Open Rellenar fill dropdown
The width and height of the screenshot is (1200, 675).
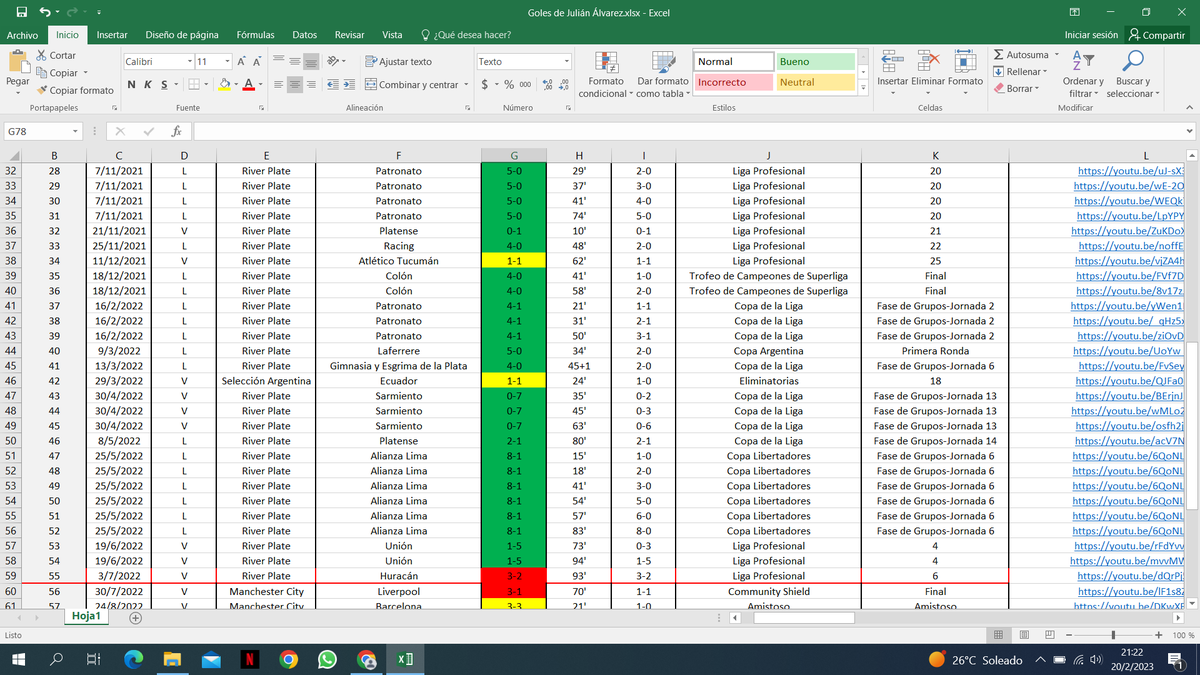pos(1018,72)
